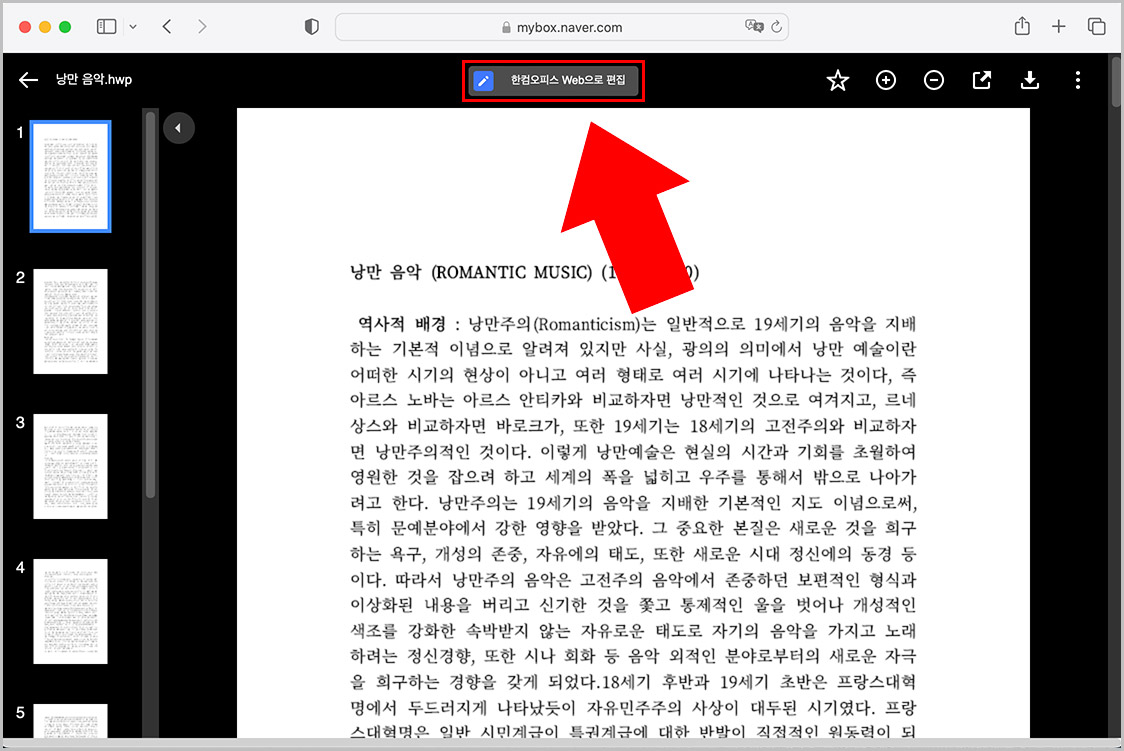Go back using the left arrow beside 낭만 음악.hwp
Viewport: 1124px width, 751px height.
tap(28, 80)
